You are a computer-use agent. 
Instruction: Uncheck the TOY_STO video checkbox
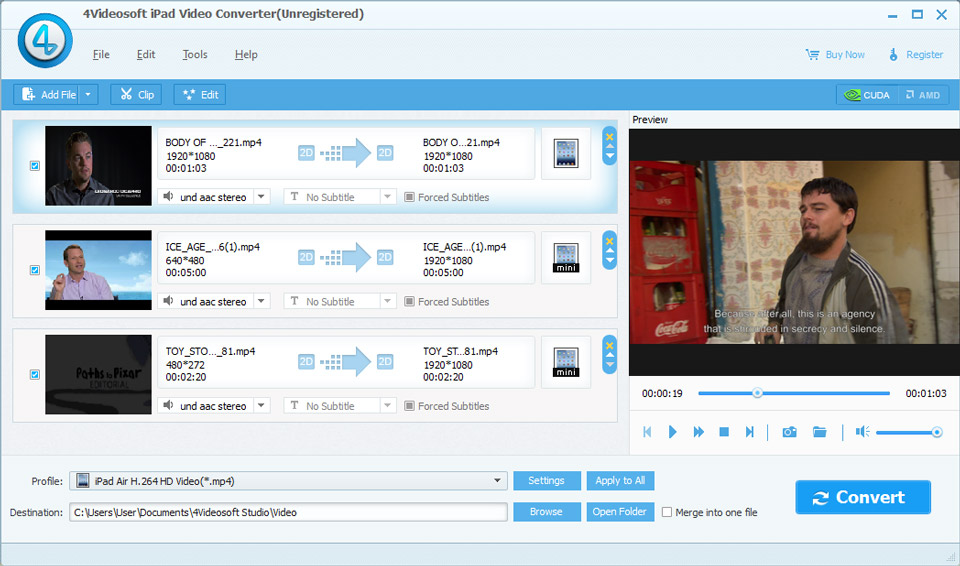click(35, 374)
